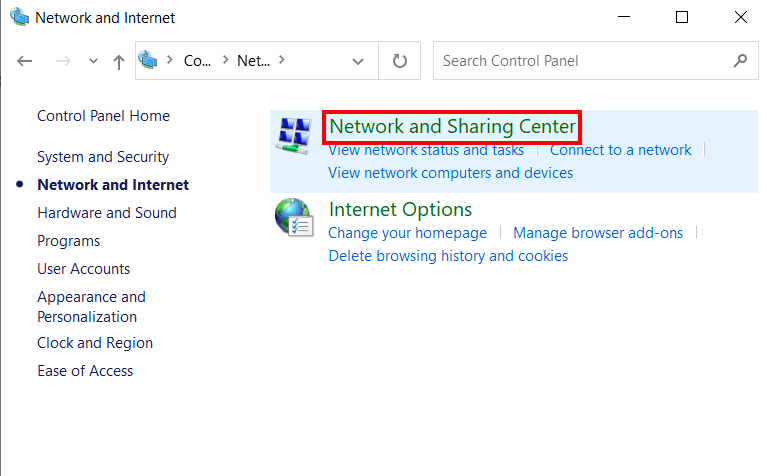Click Change your homepage
Image resolution: width=767 pixels, height=476 pixels.
[407, 233]
